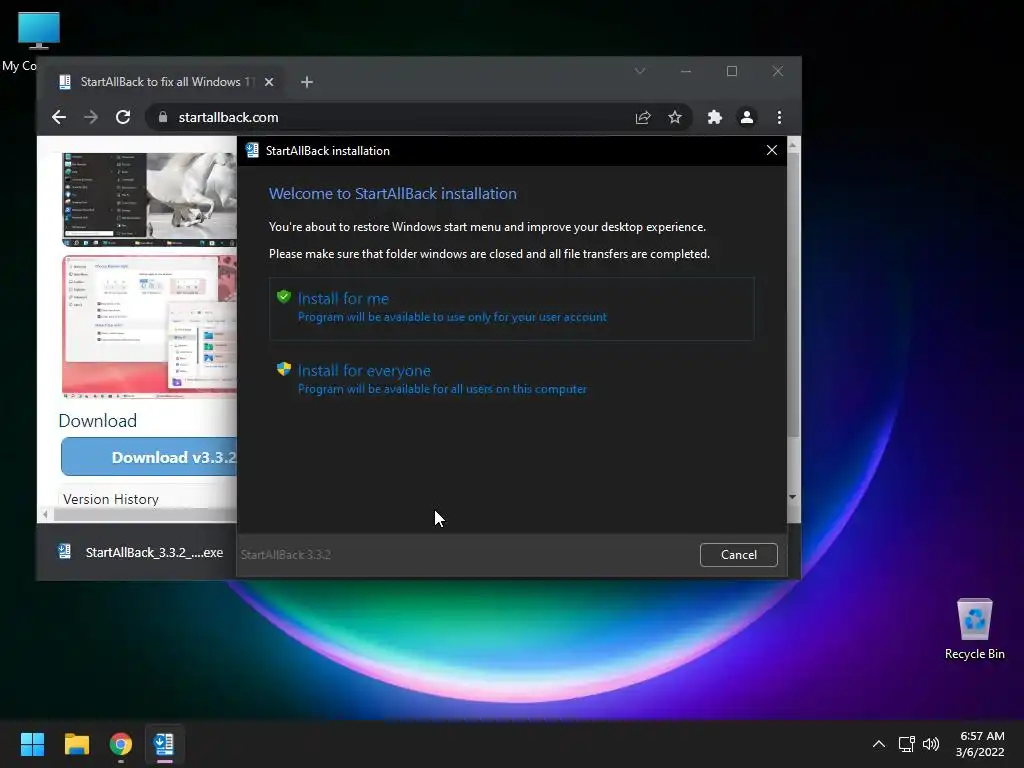
Task: Cancel the StartAllBack installation
Action: point(739,554)
